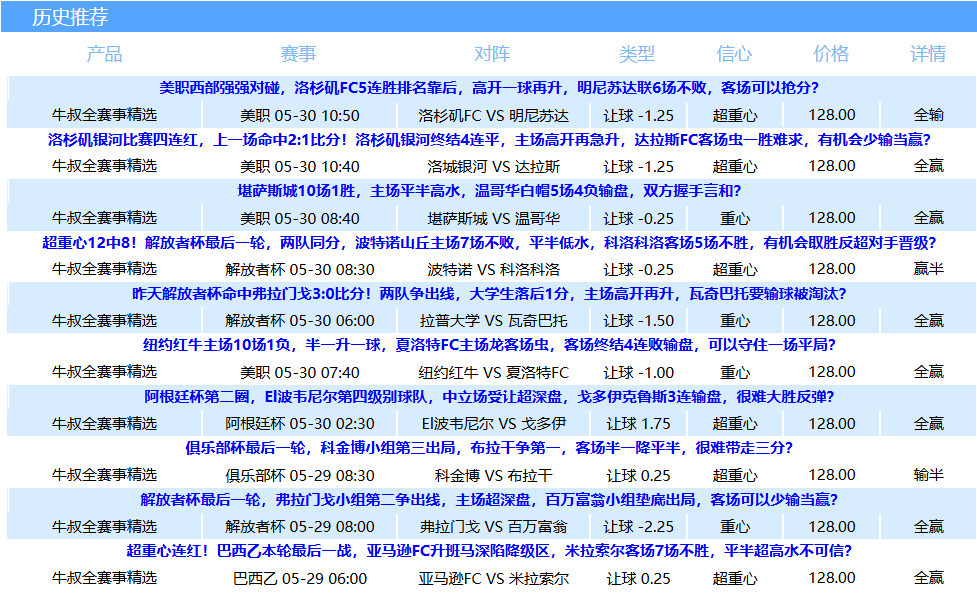Click event cell 美职 05-30 08:40
The height and width of the screenshot is (593, 977).
[300, 218]
